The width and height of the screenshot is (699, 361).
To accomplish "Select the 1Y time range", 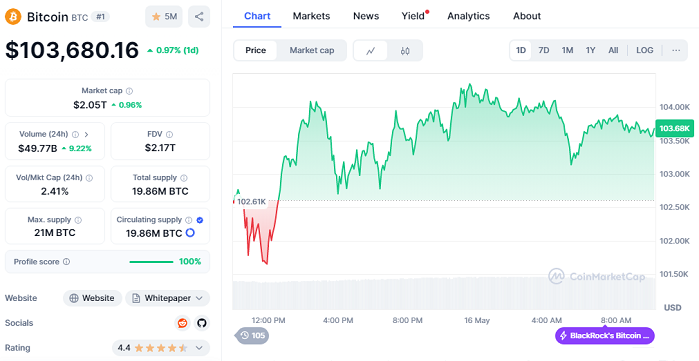I will tap(590, 50).
